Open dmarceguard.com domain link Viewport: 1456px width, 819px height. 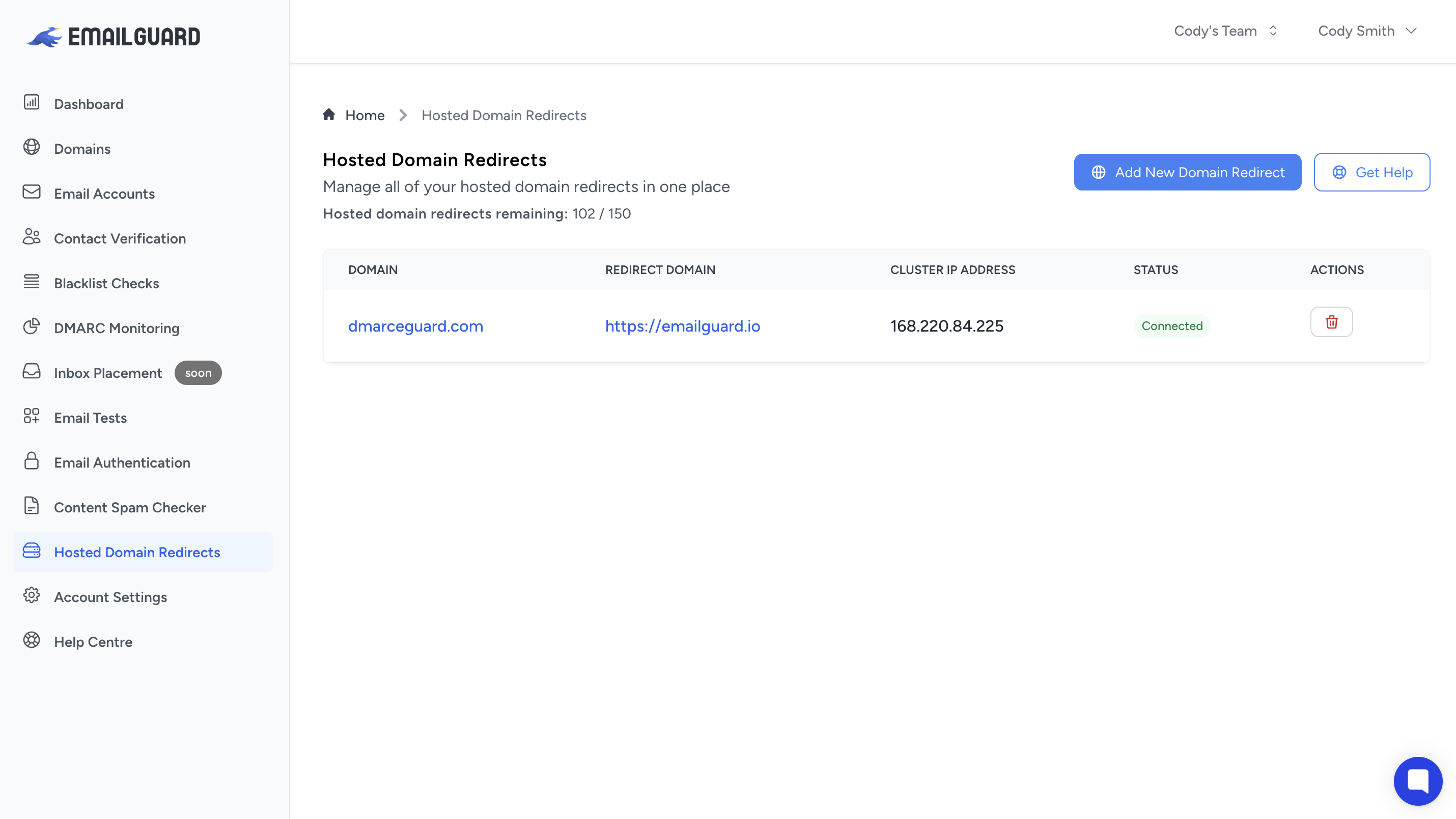[415, 326]
